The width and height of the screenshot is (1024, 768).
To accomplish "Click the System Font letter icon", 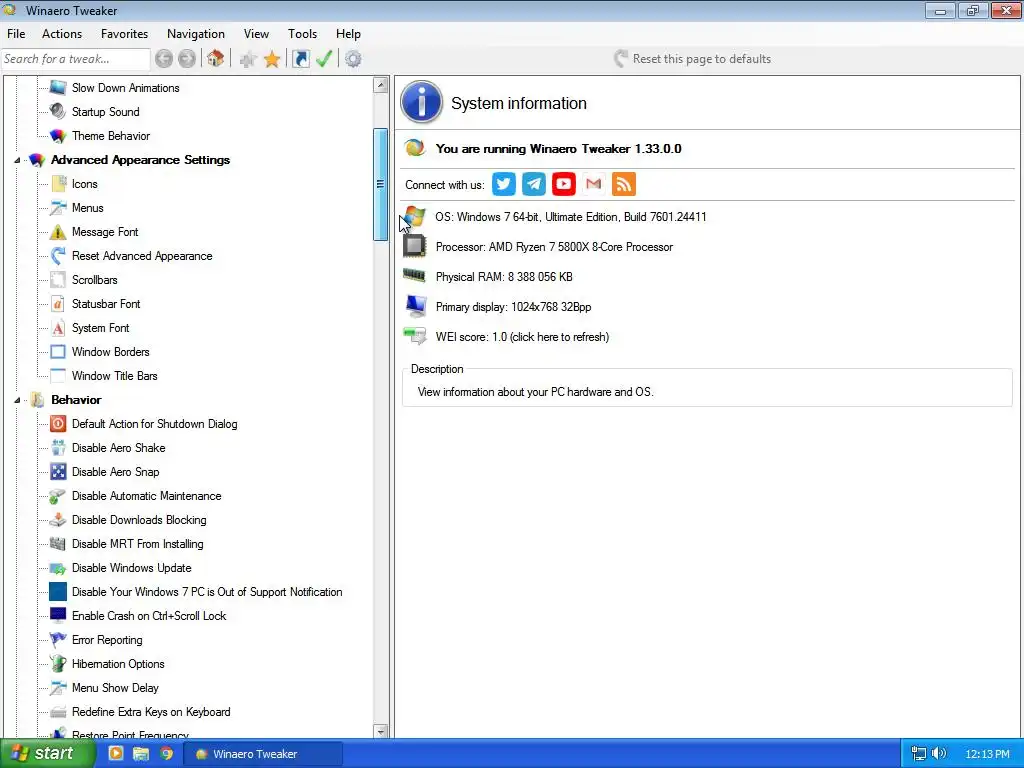I will point(58,328).
